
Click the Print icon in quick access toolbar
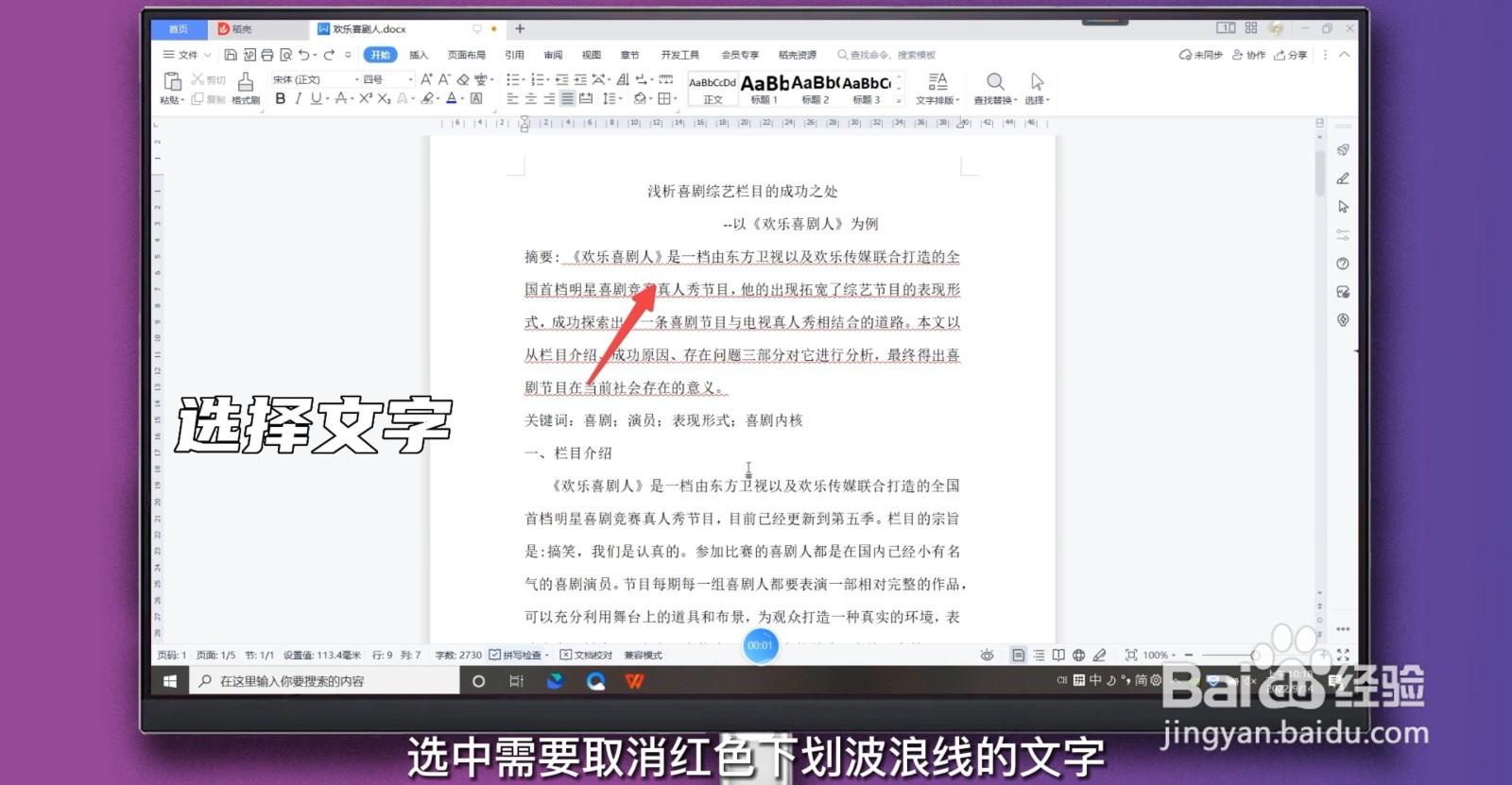pos(267,55)
